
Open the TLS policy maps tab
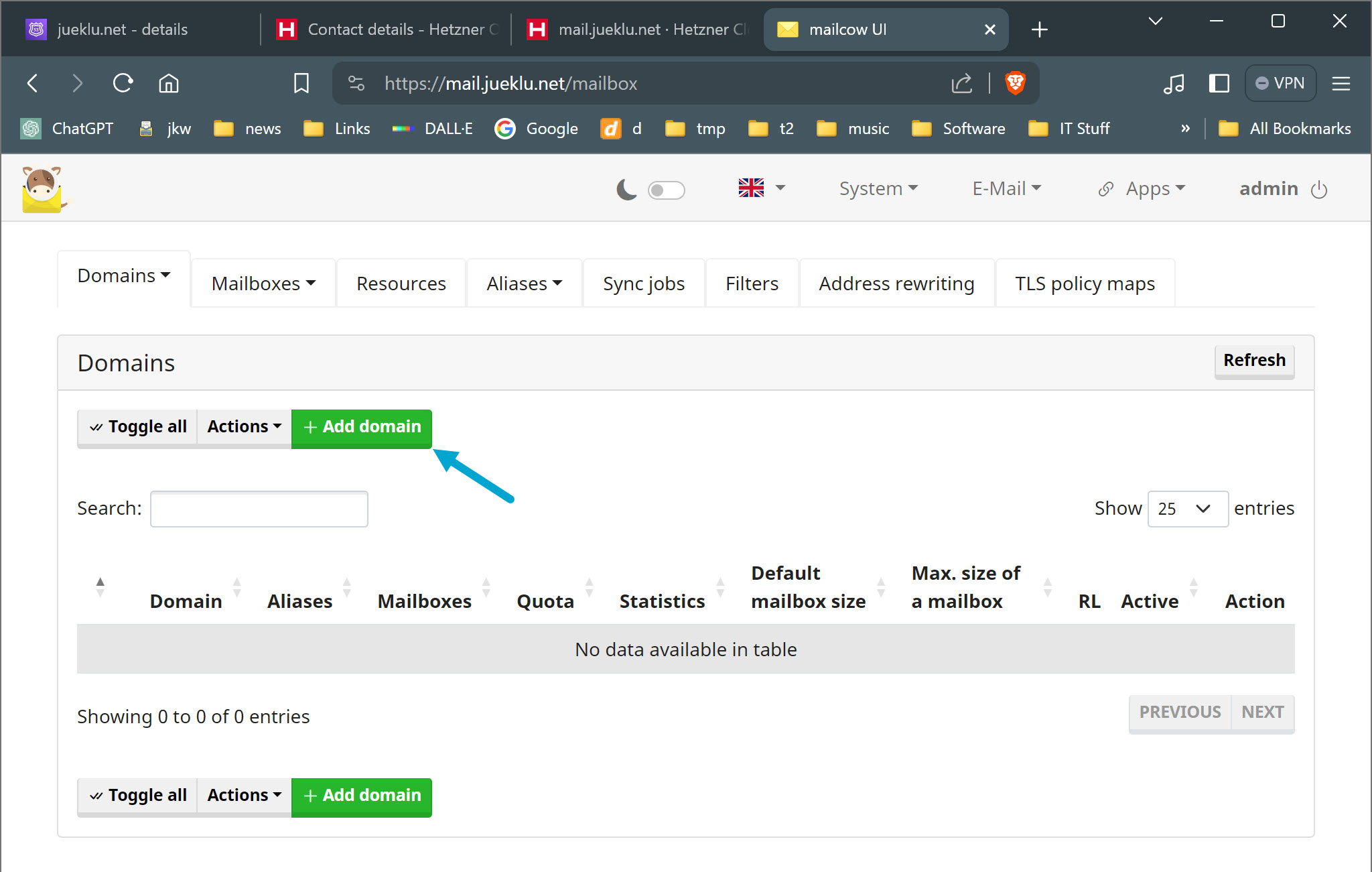(1085, 284)
